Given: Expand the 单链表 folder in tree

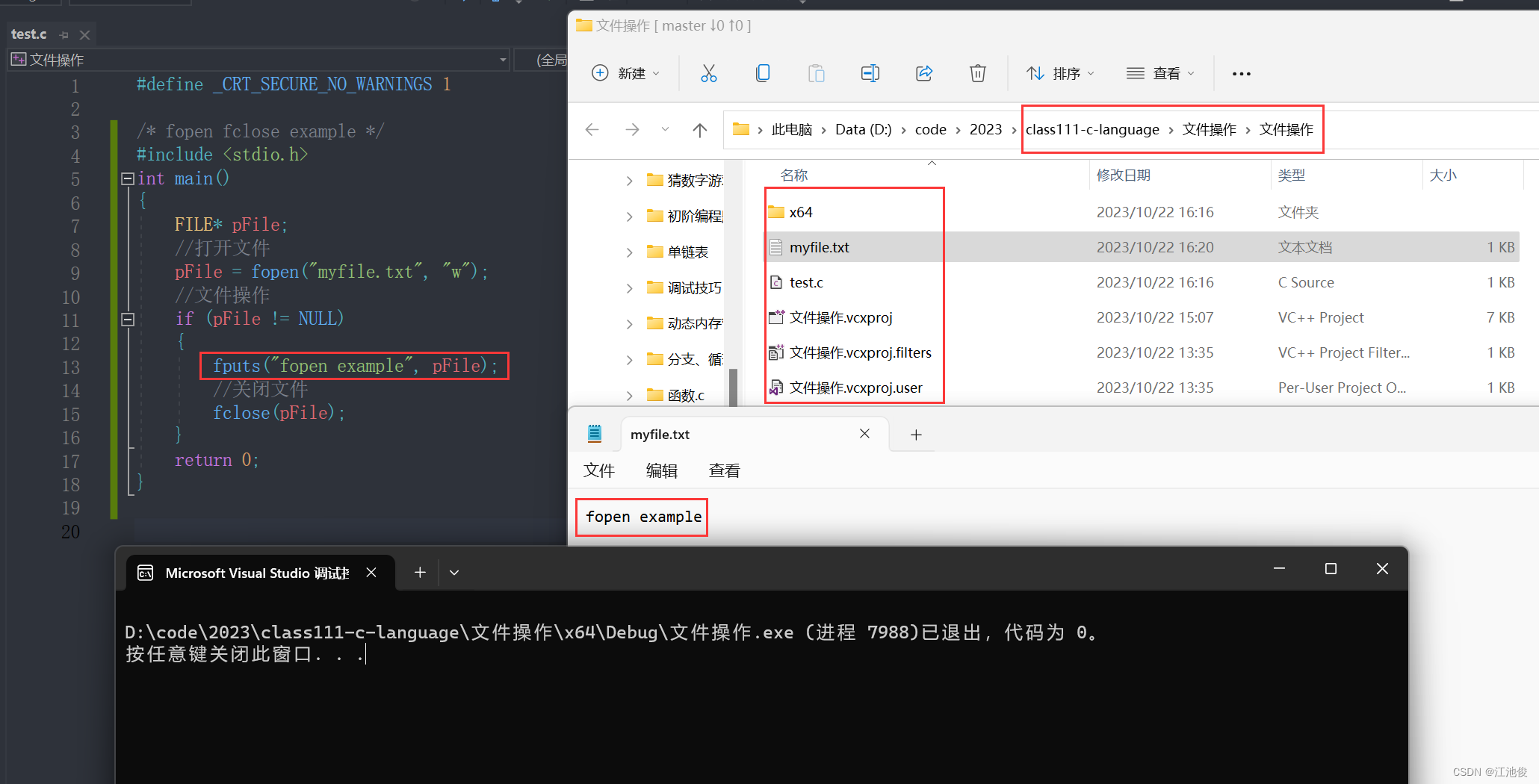Looking at the screenshot, I should click(629, 252).
